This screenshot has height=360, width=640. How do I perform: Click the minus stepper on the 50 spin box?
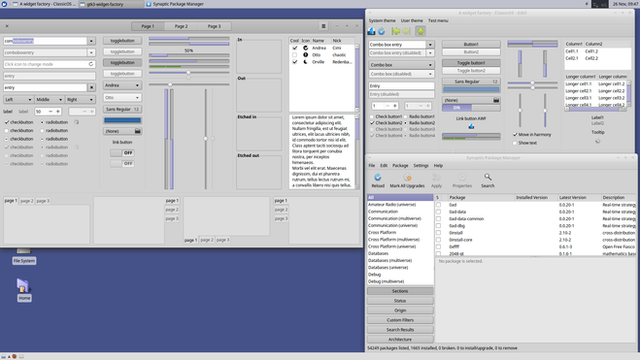pos(51,111)
